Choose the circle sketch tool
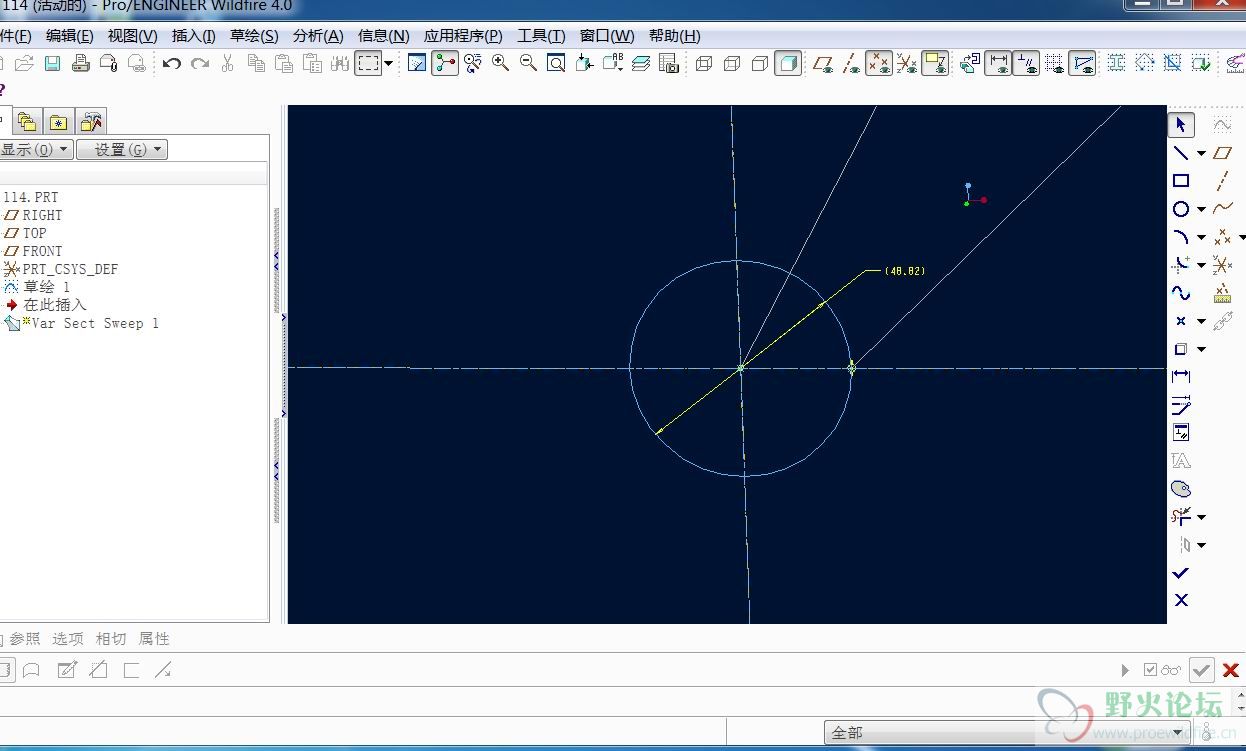This screenshot has width=1246, height=751. (x=1181, y=209)
